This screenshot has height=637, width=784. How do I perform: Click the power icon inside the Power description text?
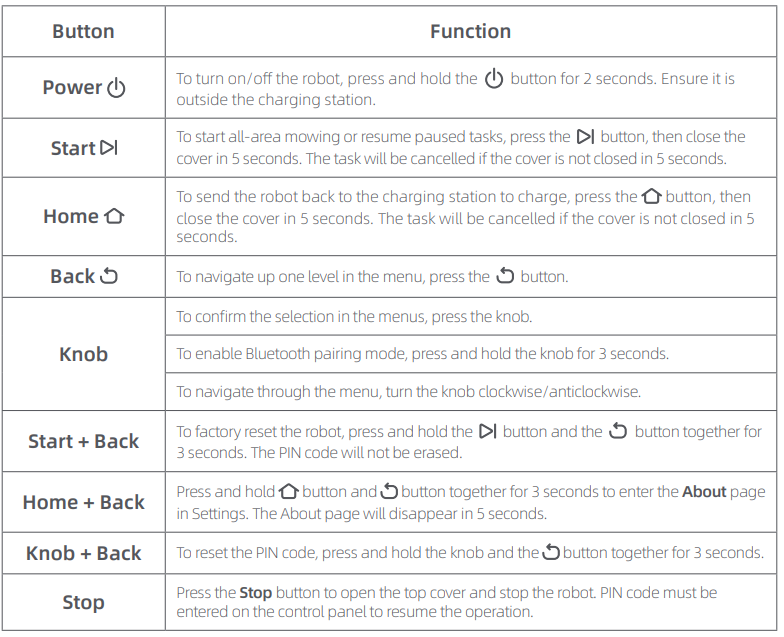tap(494, 79)
